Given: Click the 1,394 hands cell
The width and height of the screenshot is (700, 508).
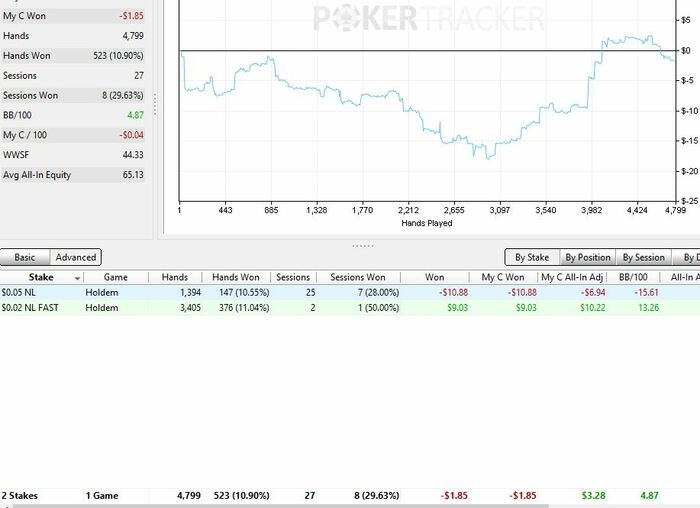Looking at the screenshot, I should pyautogui.click(x=190, y=293).
